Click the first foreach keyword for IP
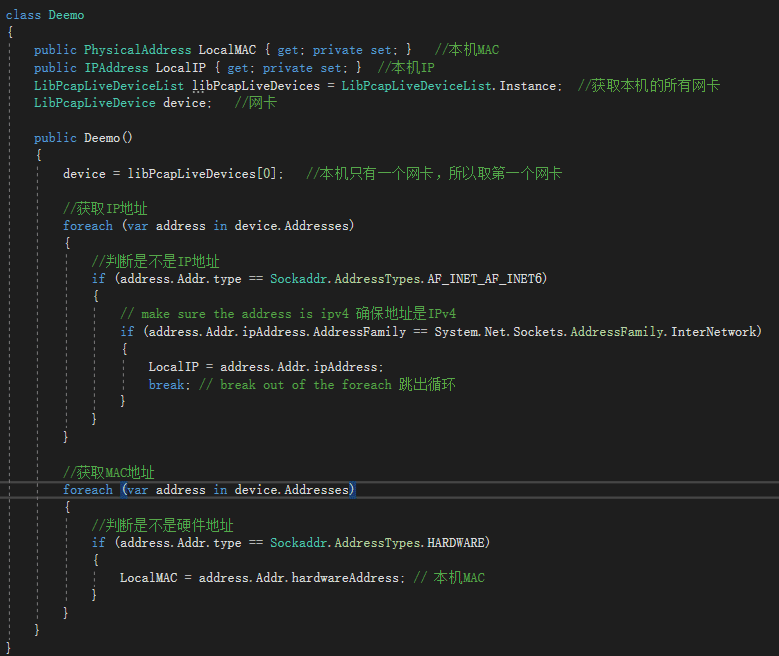The width and height of the screenshot is (779, 656). coord(88,226)
